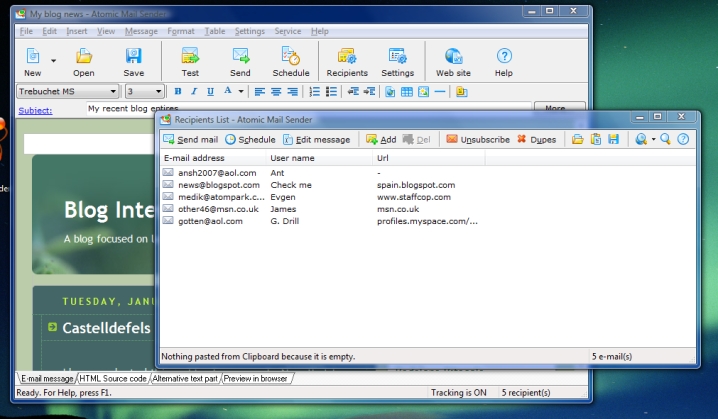Expand the Trebuchet MS font dropdown
718x419 pixels.
[x=115, y=92]
